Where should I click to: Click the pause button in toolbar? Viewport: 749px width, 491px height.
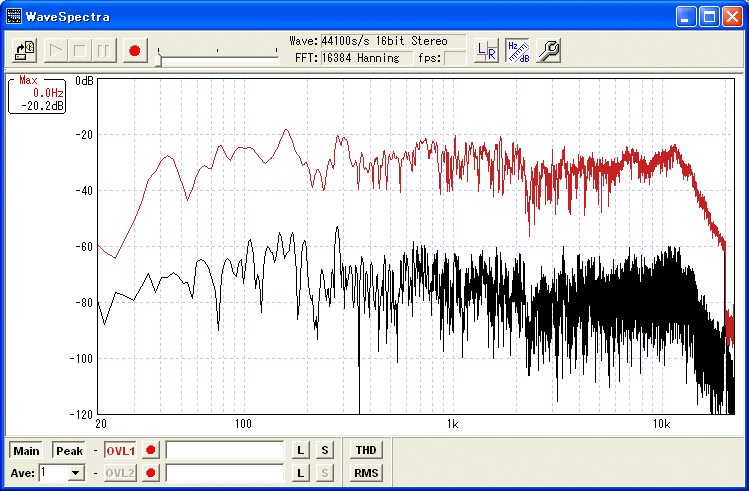(x=103, y=49)
